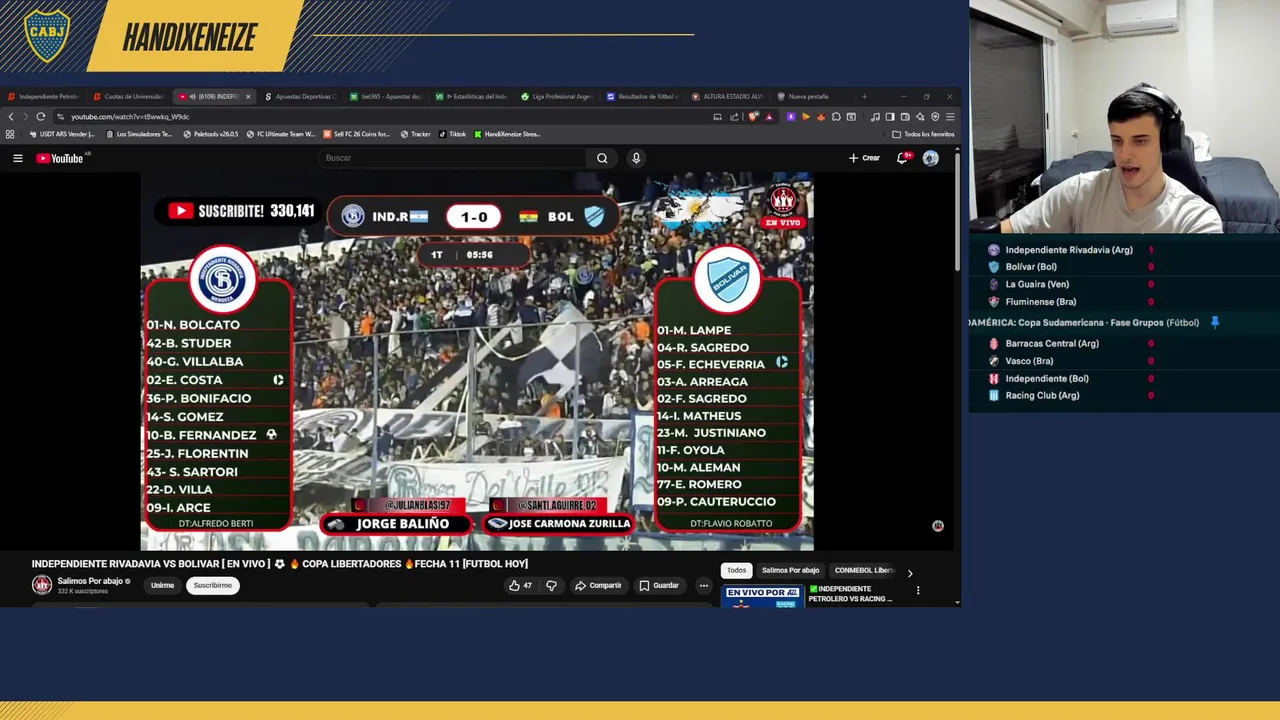Focus the YouTube Buscar search field

[455, 158]
